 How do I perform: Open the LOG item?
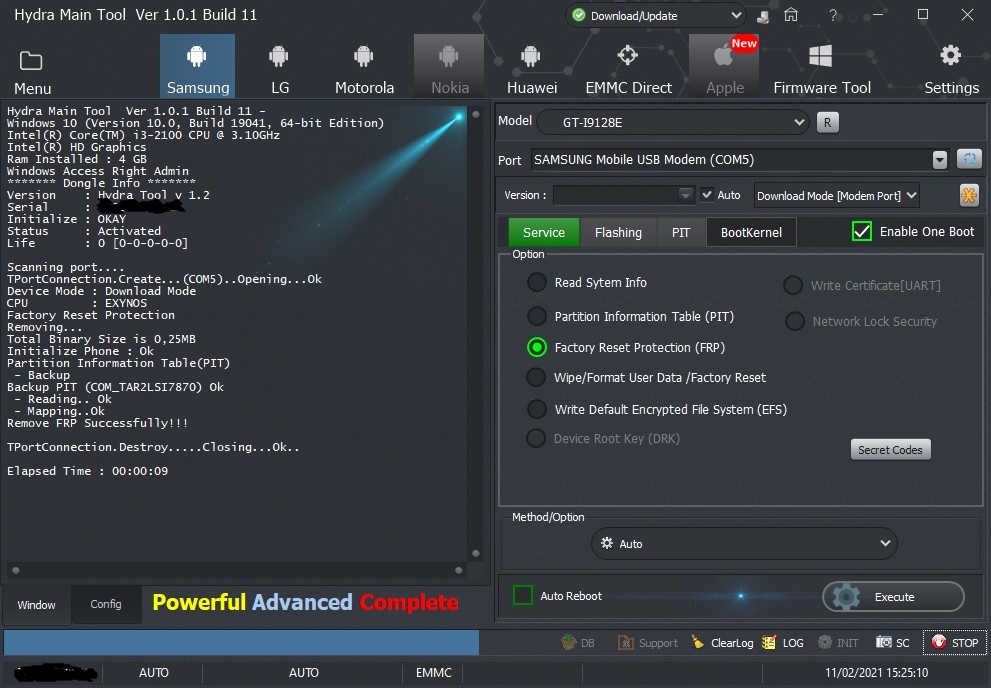click(x=783, y=643)
